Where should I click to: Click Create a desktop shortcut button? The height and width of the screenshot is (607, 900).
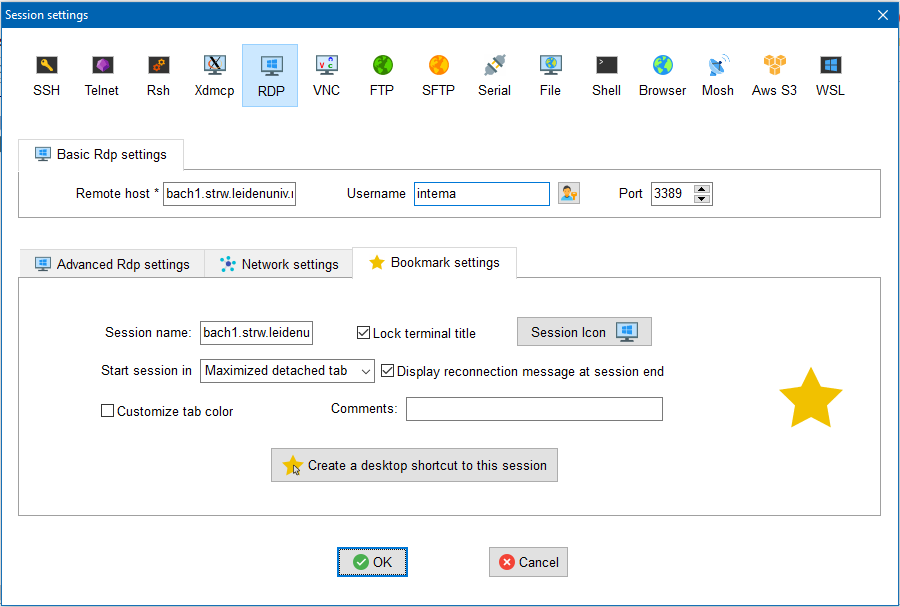(x=414, y=465)
